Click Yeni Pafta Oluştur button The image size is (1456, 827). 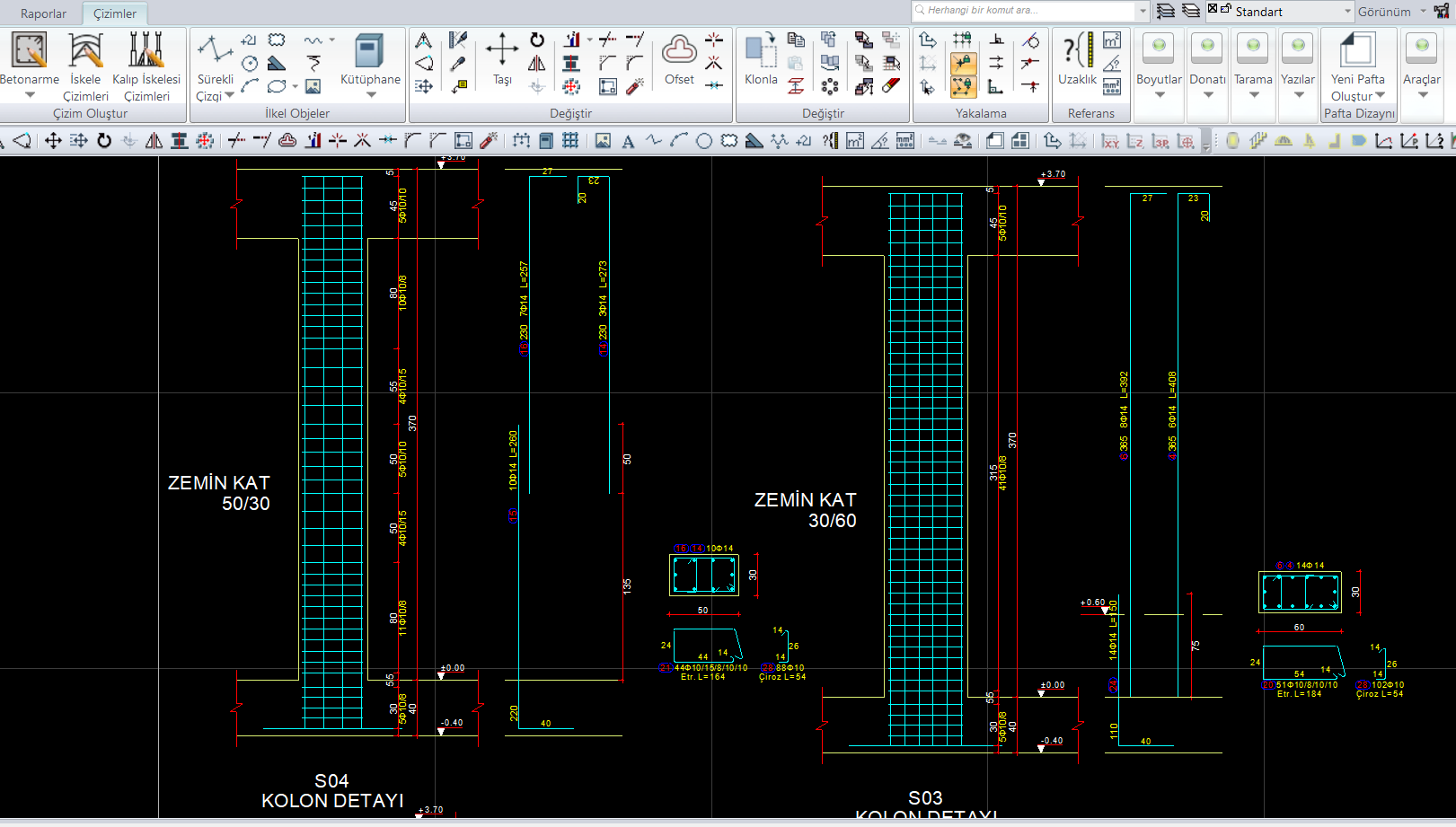click(1358, 66)
